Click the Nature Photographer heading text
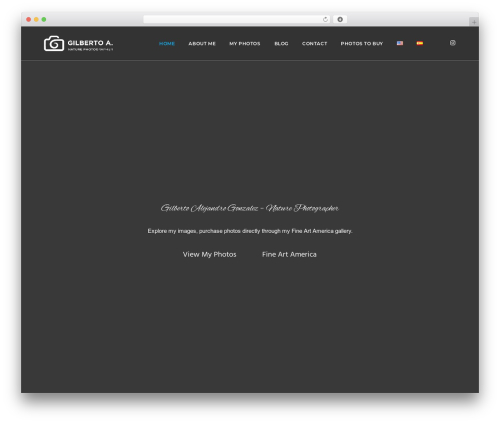Viewport: 500px width, 423px height. [x=249, y=208]
